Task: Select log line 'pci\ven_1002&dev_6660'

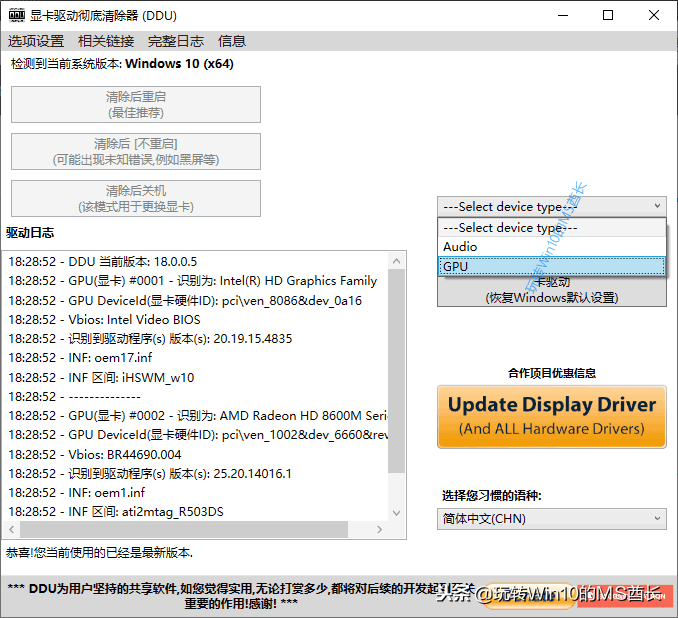Action: click(198, 435)
